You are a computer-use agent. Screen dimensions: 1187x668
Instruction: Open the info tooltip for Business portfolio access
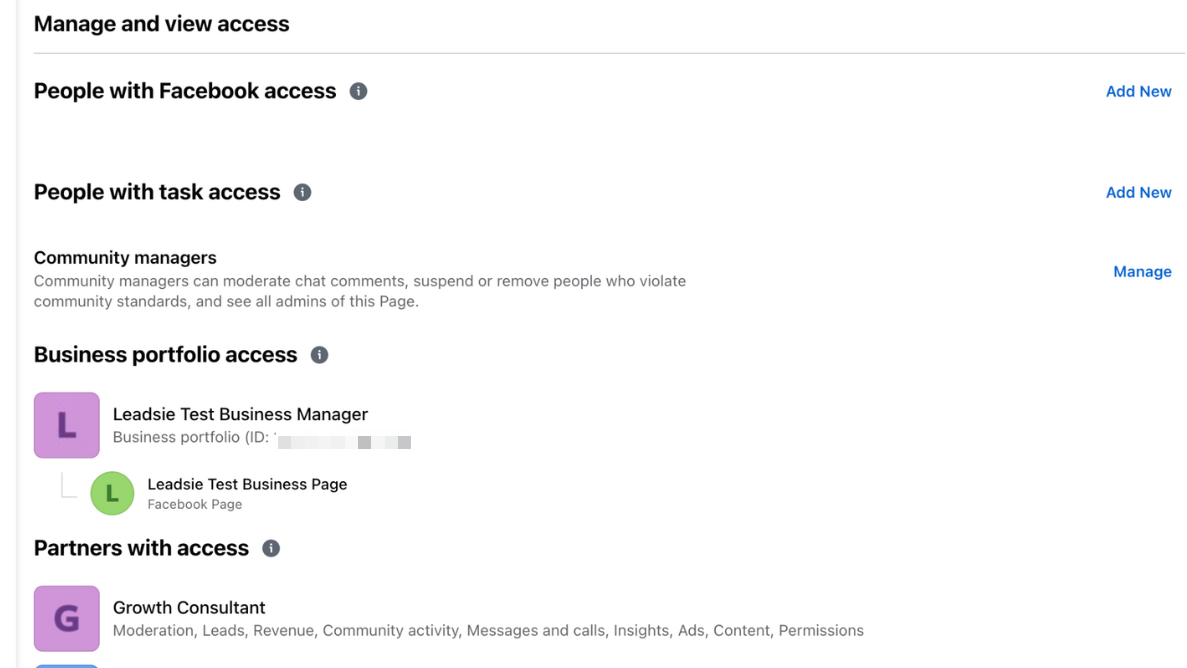[x=319, y=354]
